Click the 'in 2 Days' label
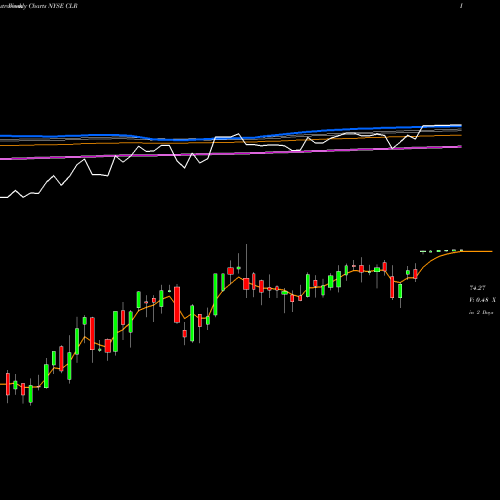 coord(481,313)
